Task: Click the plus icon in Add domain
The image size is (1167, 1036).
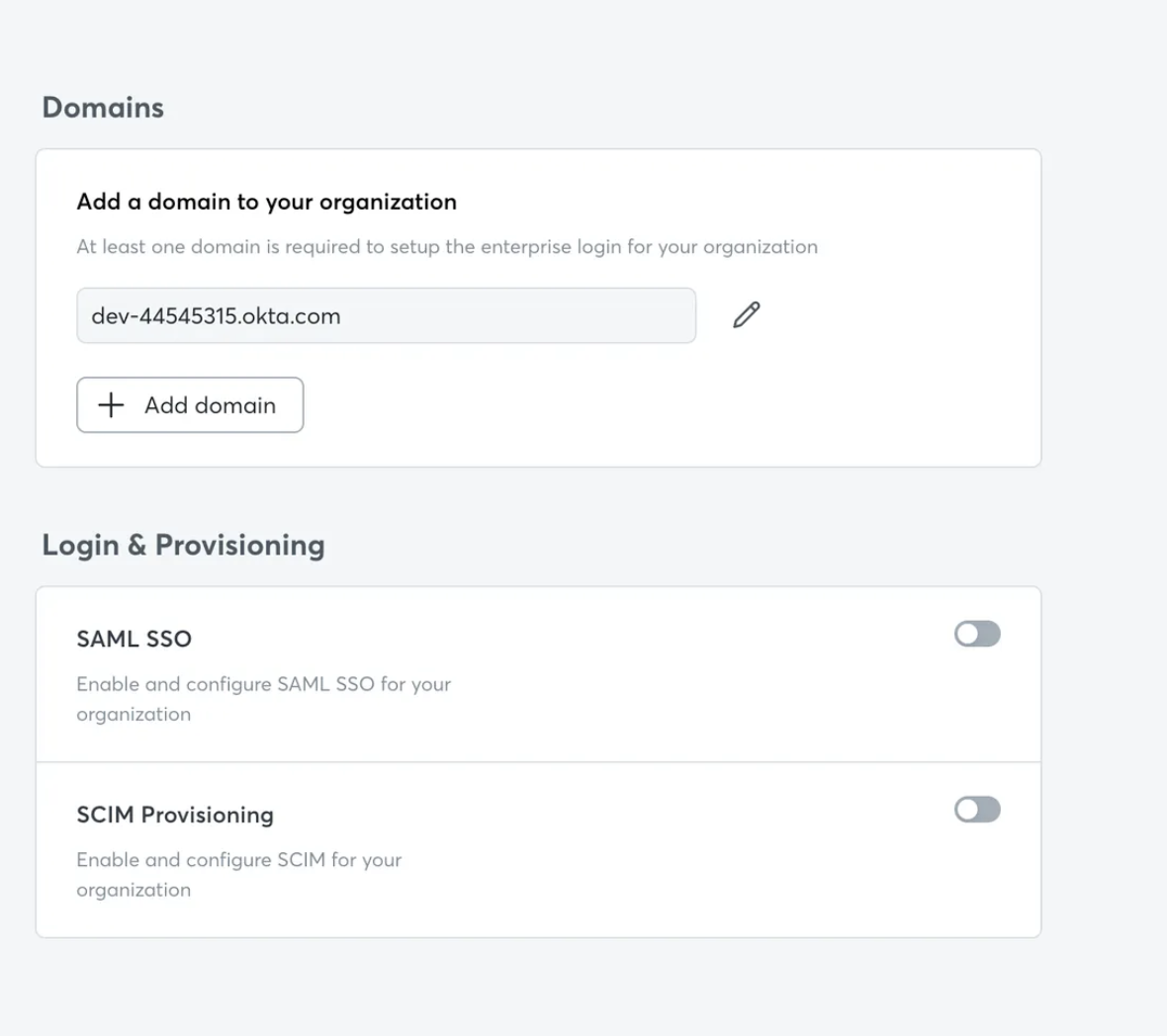Action: tap(112, 404)
